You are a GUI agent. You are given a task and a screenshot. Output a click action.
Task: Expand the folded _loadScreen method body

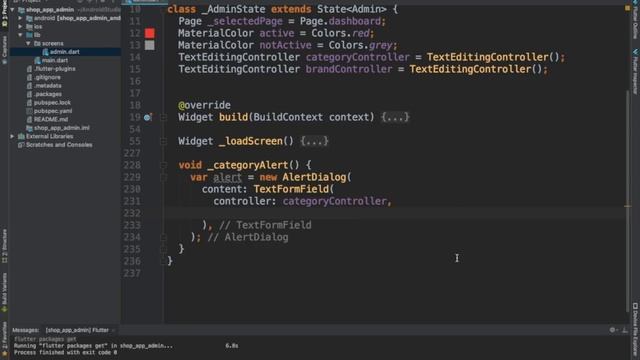click(x=314, y=141)
